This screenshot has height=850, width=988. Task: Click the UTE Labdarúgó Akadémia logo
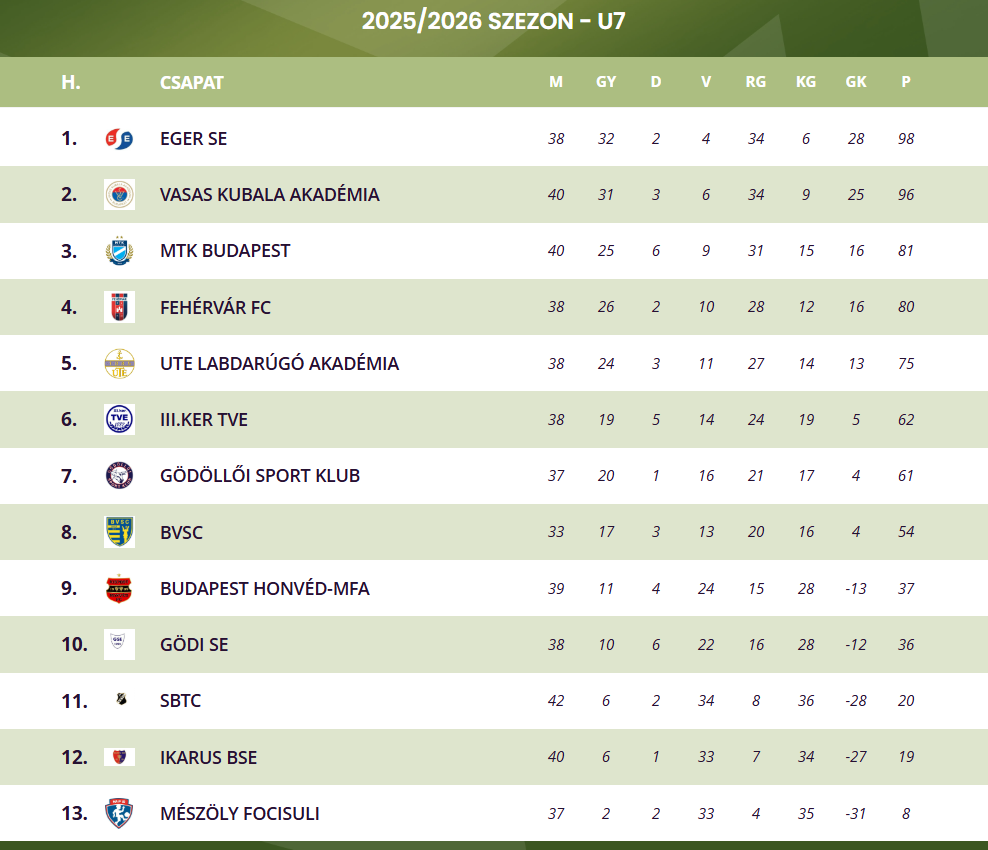click(119, 363)
